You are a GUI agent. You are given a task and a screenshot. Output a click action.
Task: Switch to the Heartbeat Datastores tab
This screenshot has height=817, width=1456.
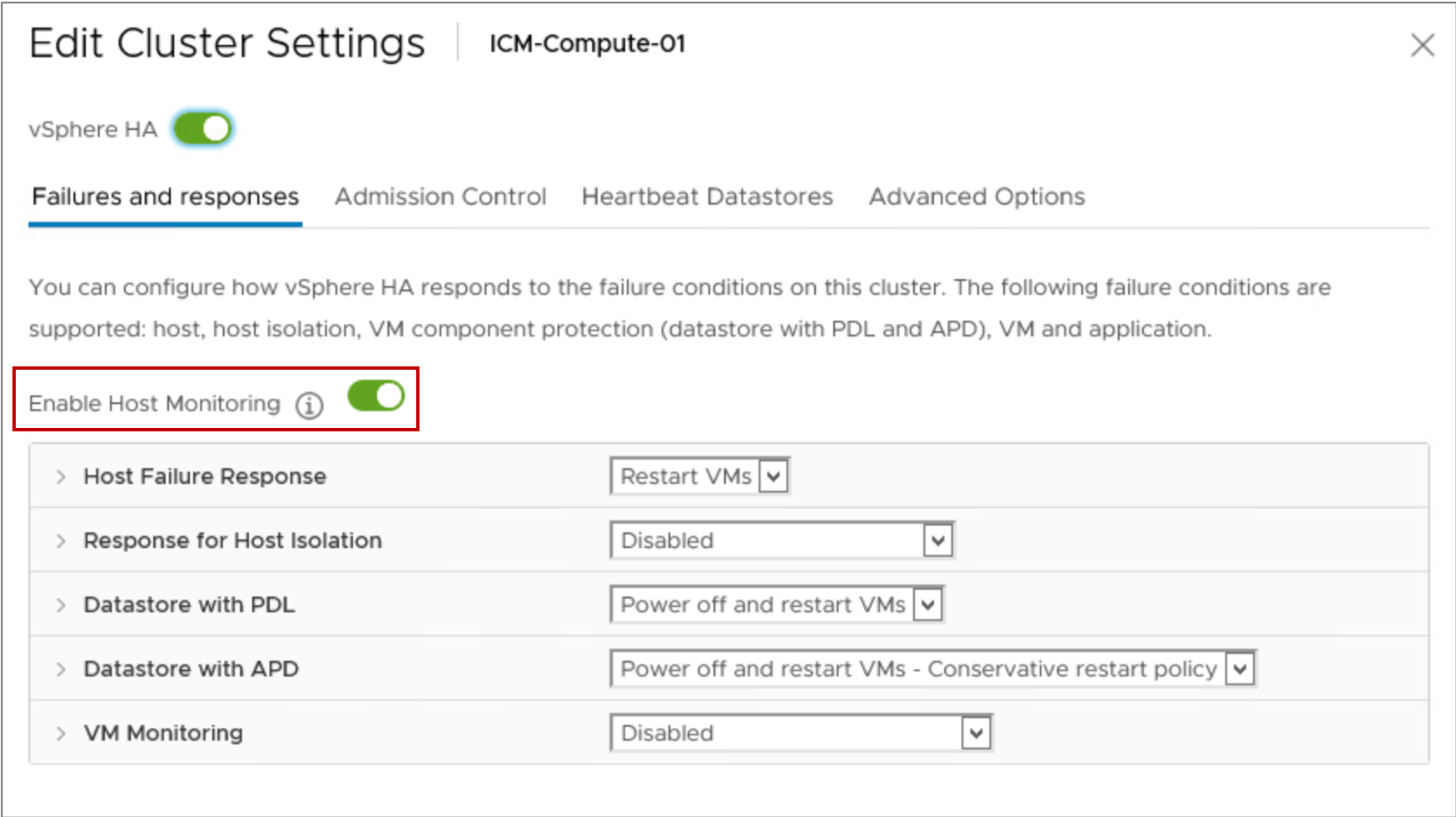(x=707, y=197)
